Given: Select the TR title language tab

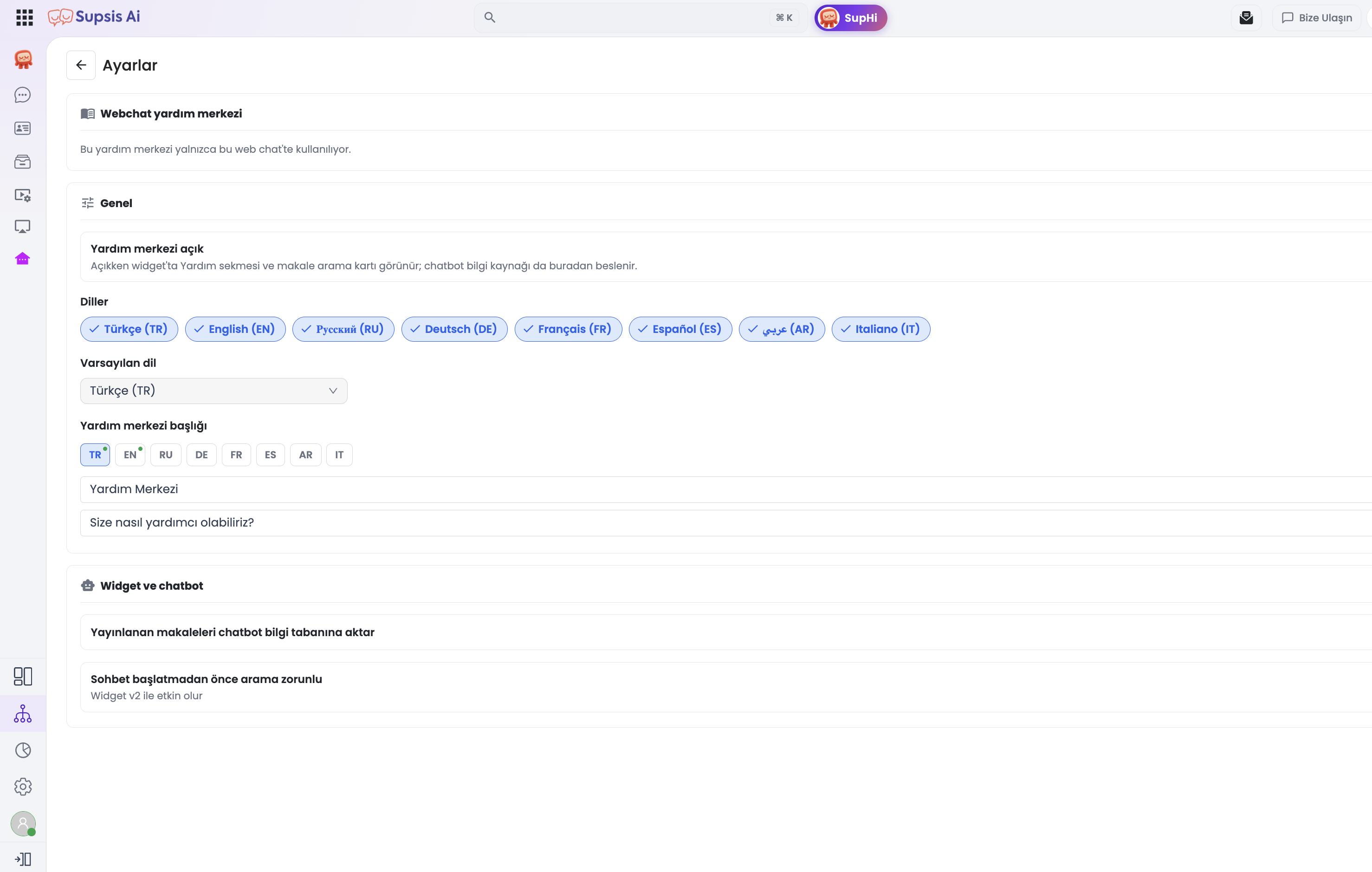Looking at the screenshot, I should coord(95,455).
